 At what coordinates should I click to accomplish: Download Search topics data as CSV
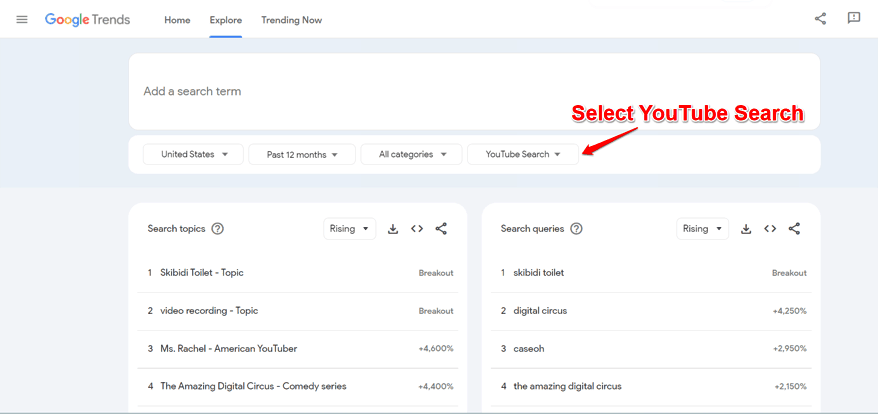393,229
